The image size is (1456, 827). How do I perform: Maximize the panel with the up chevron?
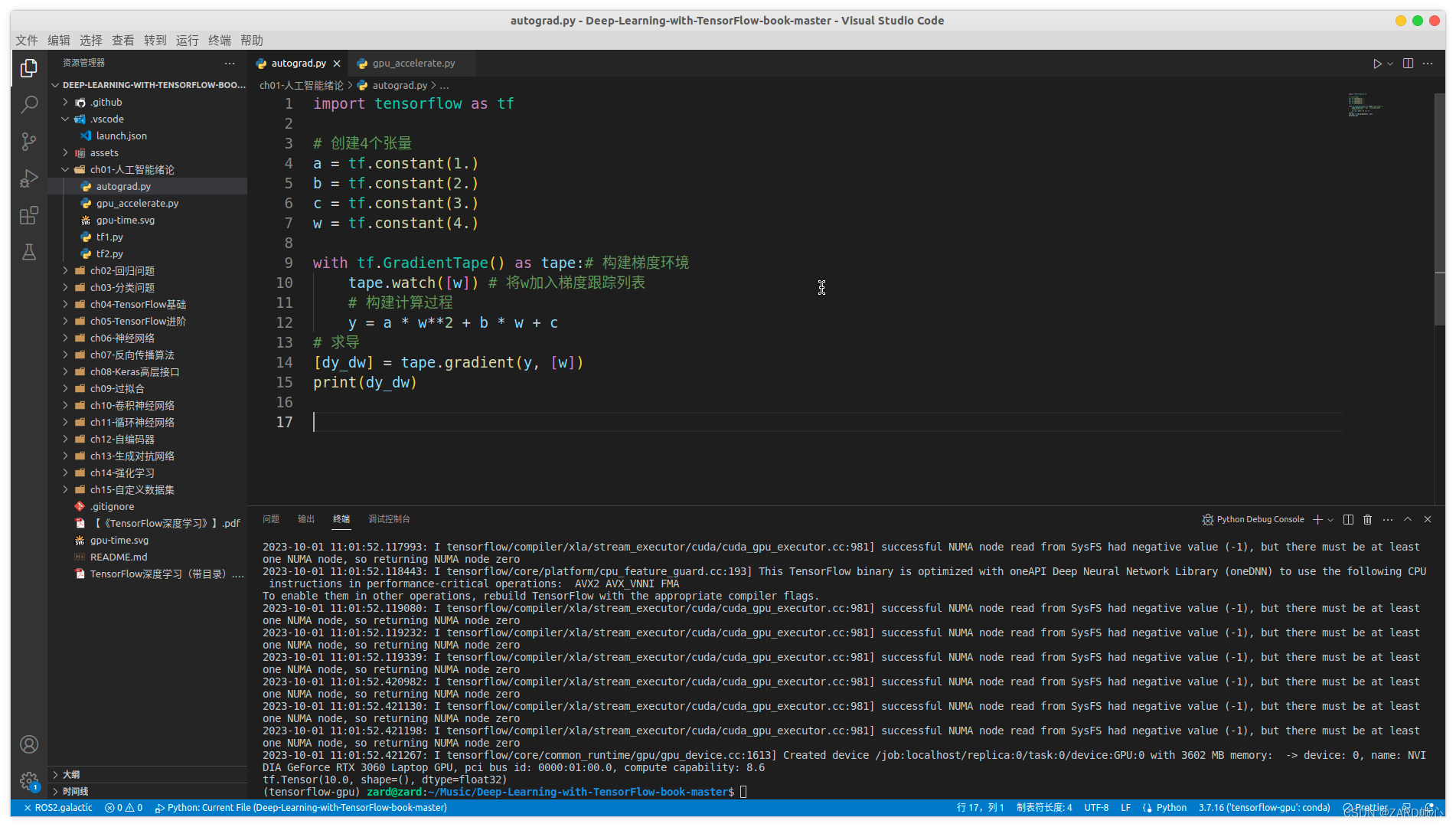coord(1408,519)
